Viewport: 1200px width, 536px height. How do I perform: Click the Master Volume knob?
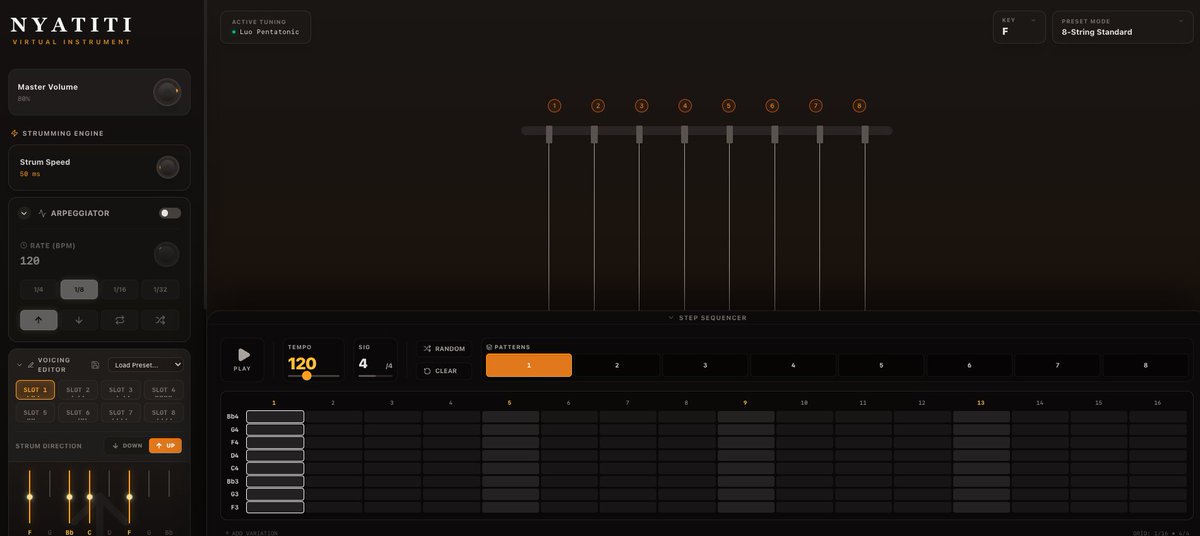(x=167, y=92)
